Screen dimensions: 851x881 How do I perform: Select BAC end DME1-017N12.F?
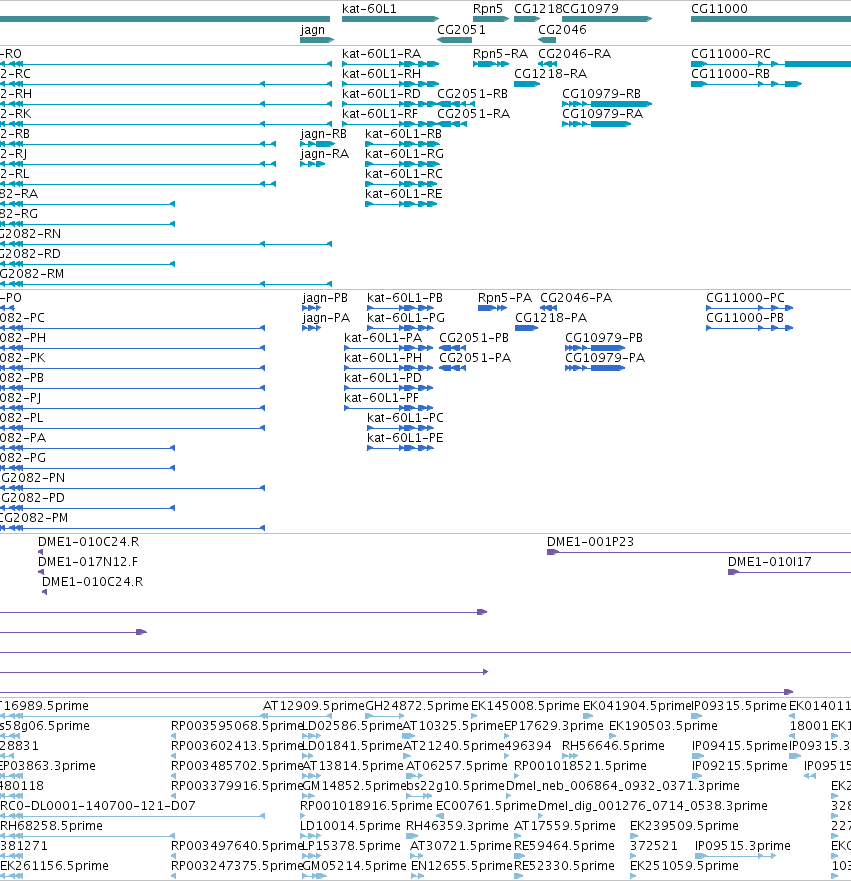(88, 561)
